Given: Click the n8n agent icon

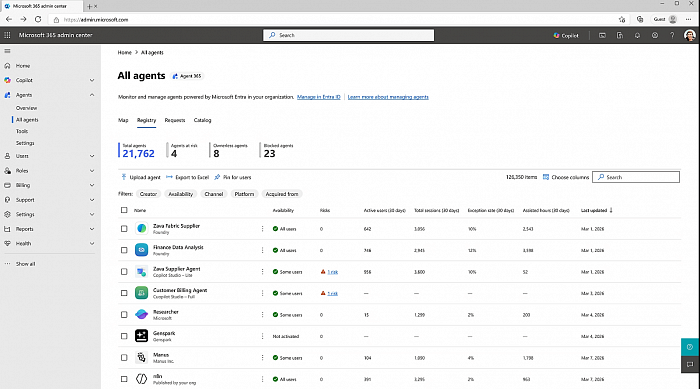Looking at the screenshot, I should [x=142, y=379].
